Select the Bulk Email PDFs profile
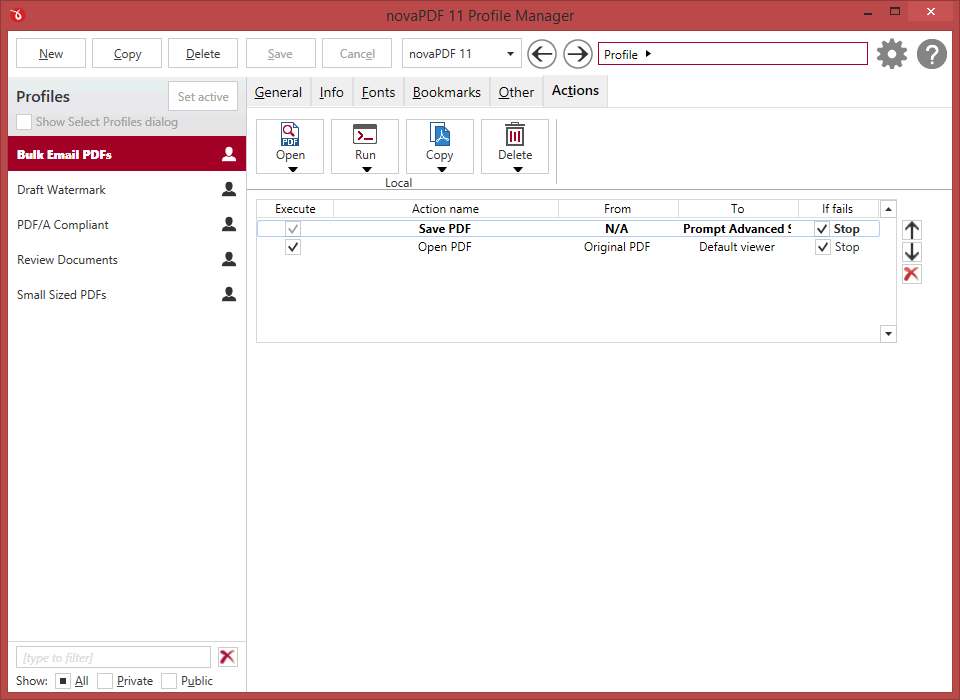The width and height of the screenshot is (960, 700). point(127,154)
